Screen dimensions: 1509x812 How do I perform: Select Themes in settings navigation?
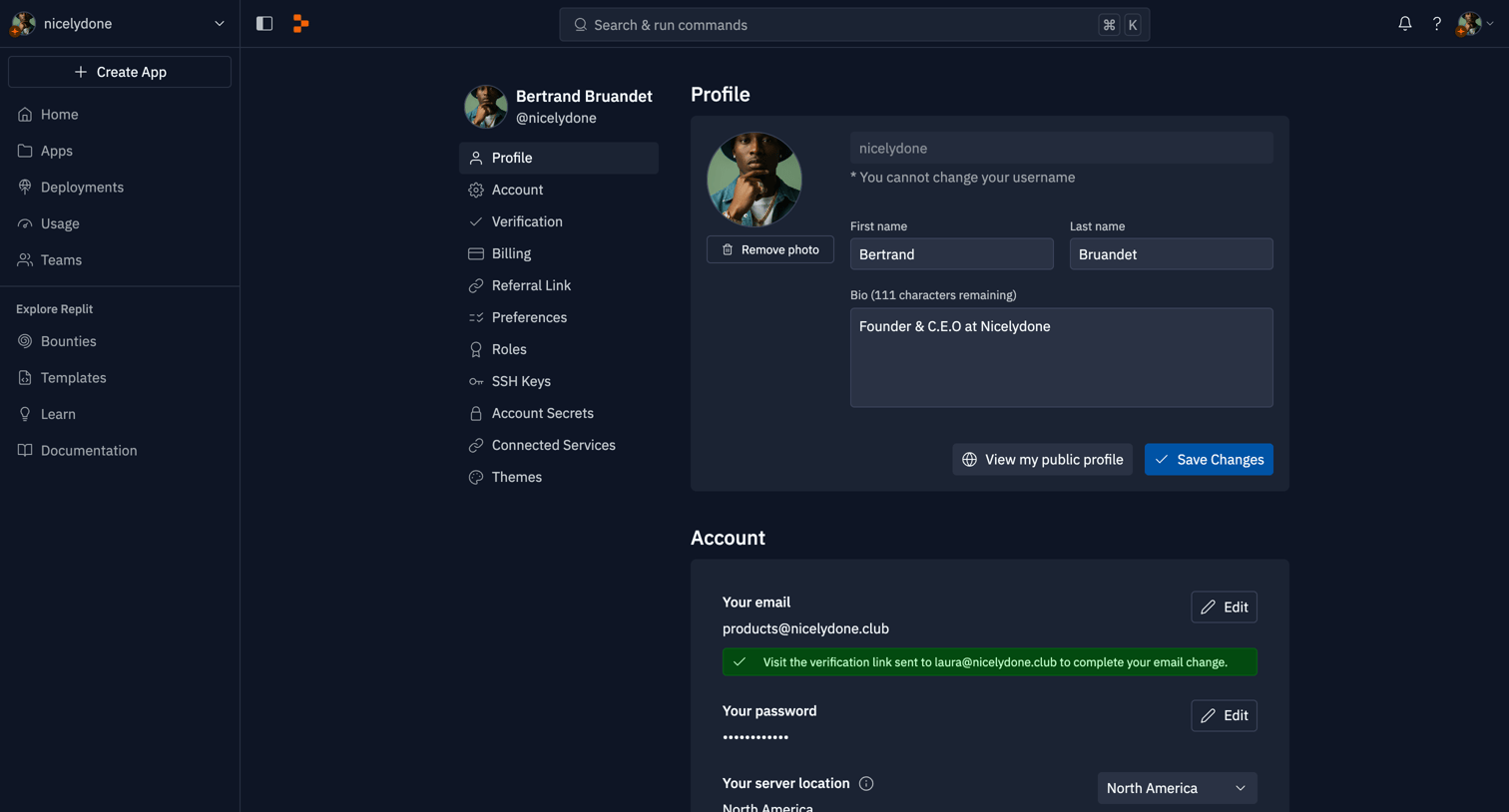click(559, 477)
